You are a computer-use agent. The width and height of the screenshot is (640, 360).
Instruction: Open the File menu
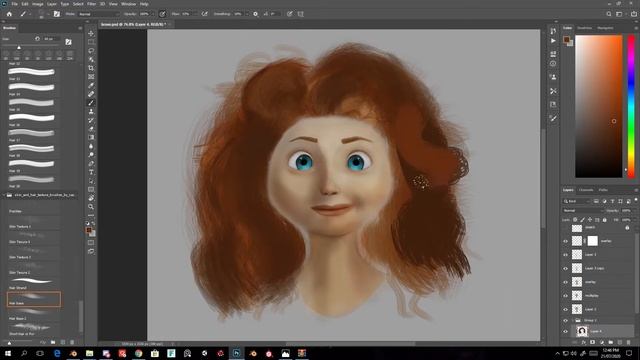pyautogui.click(x=15, y=4)
